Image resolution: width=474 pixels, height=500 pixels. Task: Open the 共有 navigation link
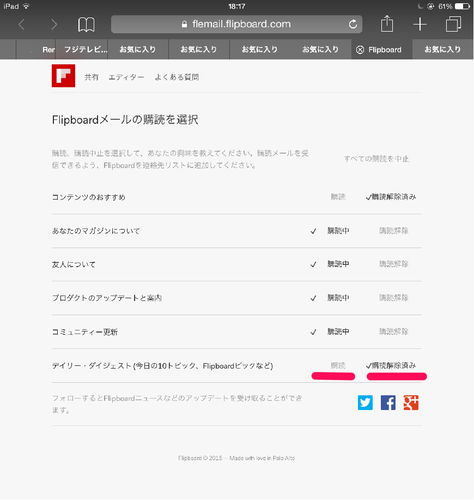(x=91, y=77)
